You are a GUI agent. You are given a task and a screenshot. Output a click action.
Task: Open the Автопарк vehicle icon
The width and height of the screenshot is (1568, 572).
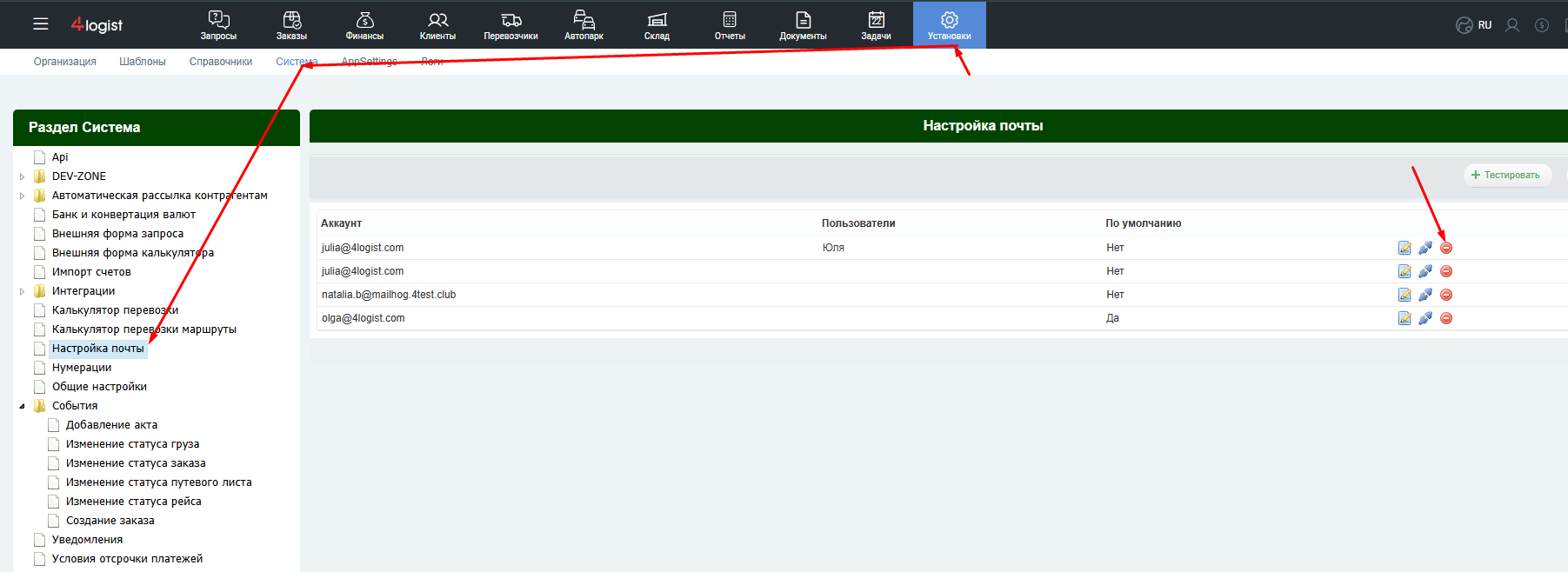pos(584,19)
